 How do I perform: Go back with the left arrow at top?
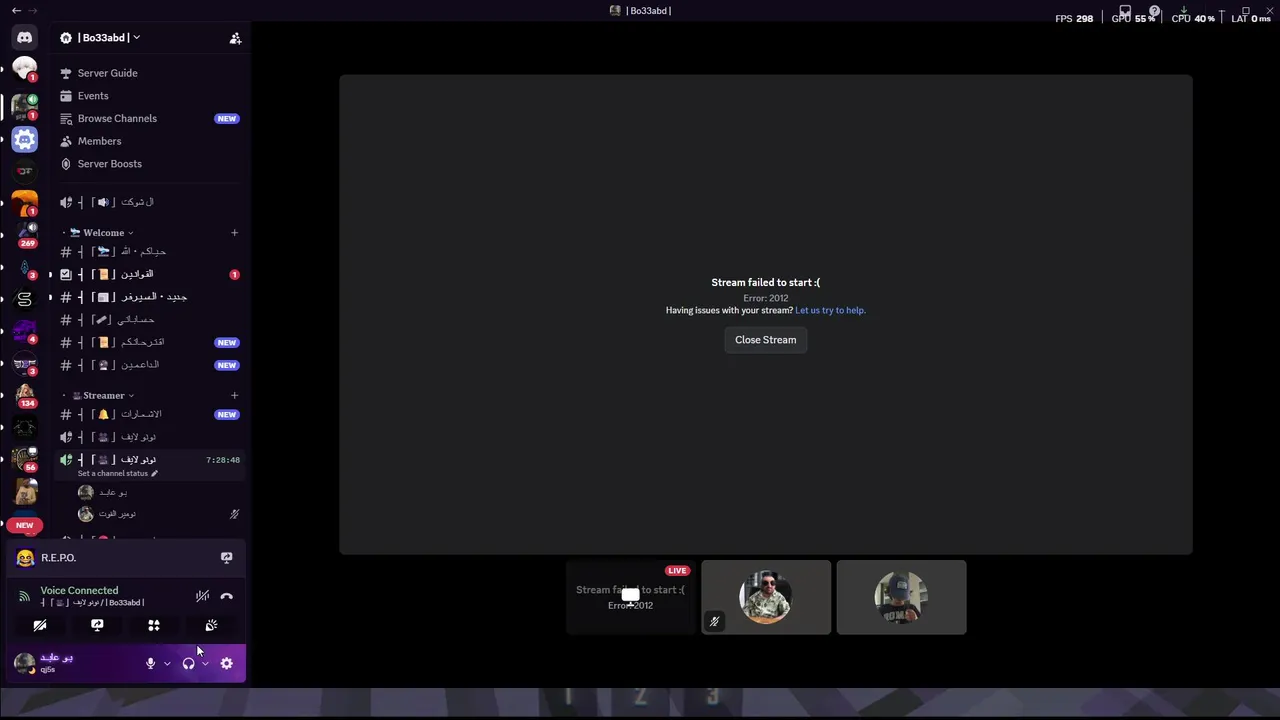click(16, 10)
